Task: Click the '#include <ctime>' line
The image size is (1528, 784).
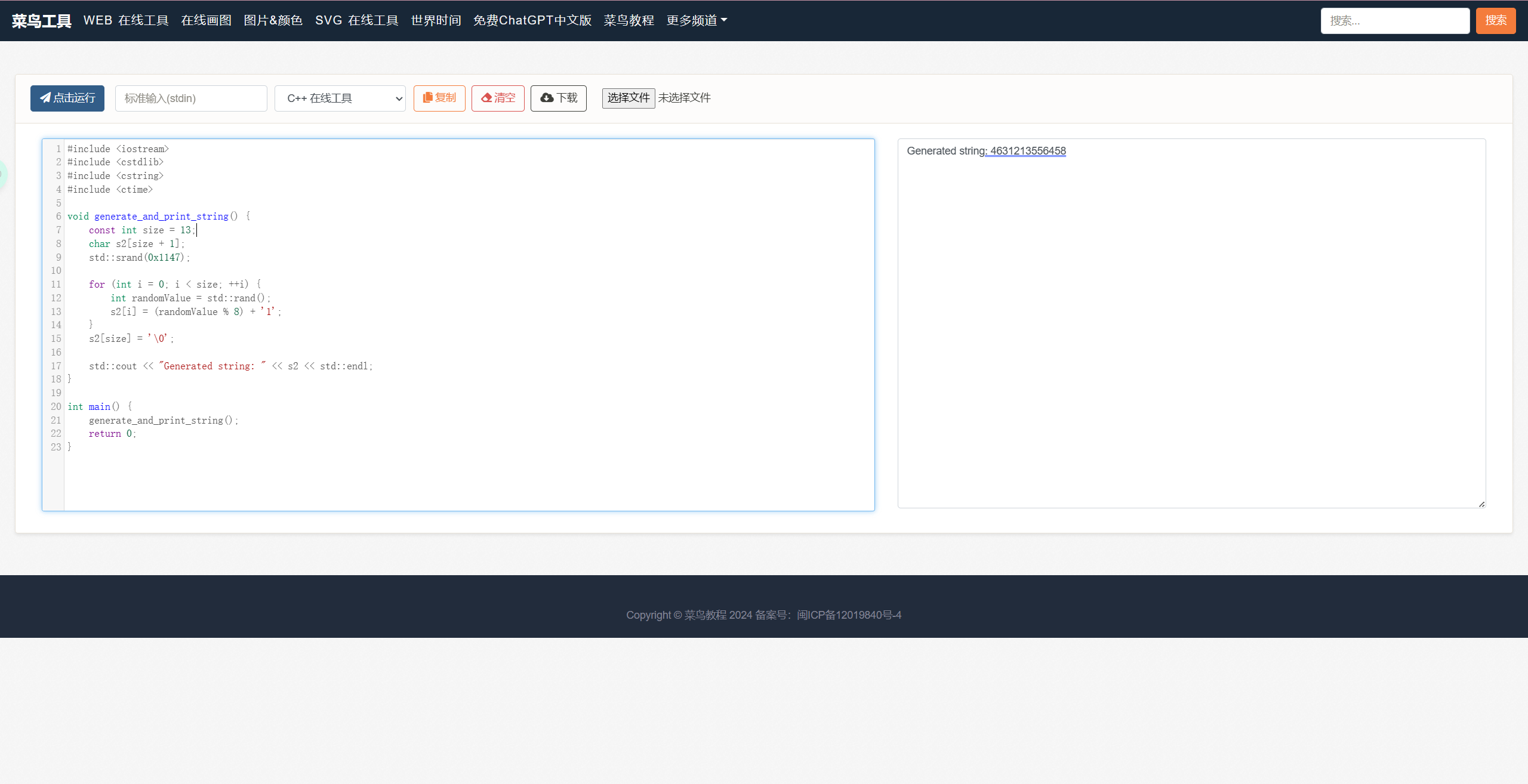Action: (110, 190)
